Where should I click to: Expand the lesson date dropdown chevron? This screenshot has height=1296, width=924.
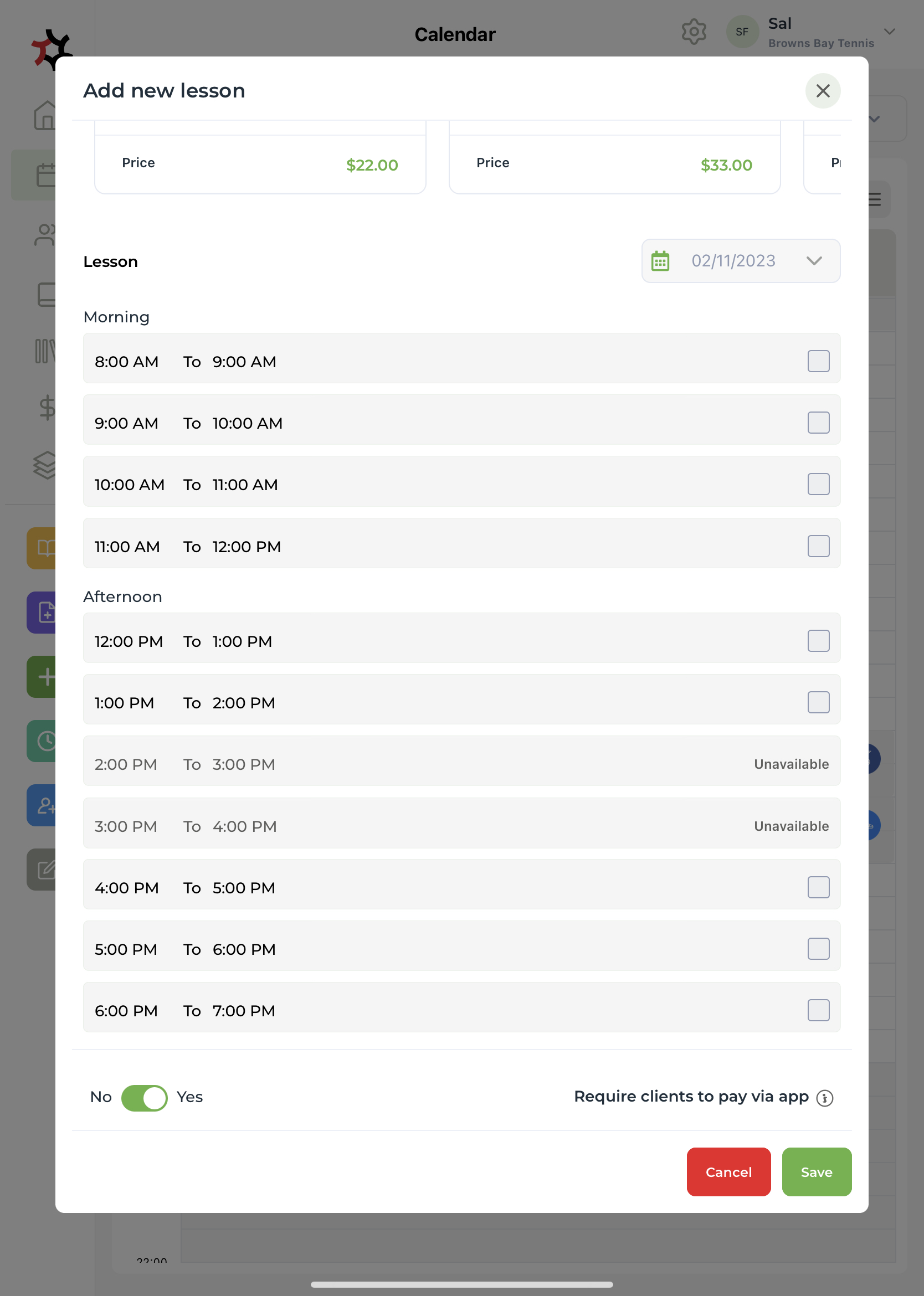tap(814, 261)
